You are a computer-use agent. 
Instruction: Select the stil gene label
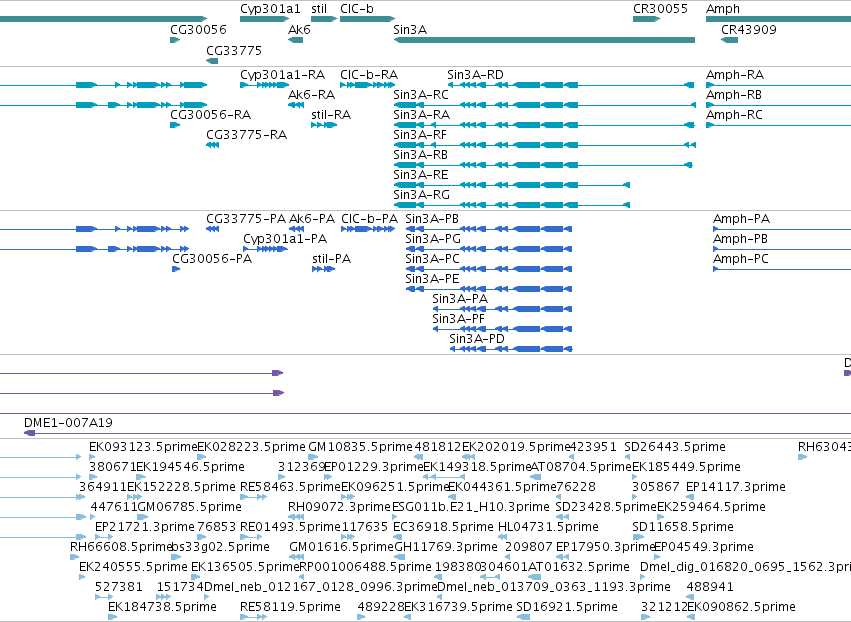tap(319, 9)
